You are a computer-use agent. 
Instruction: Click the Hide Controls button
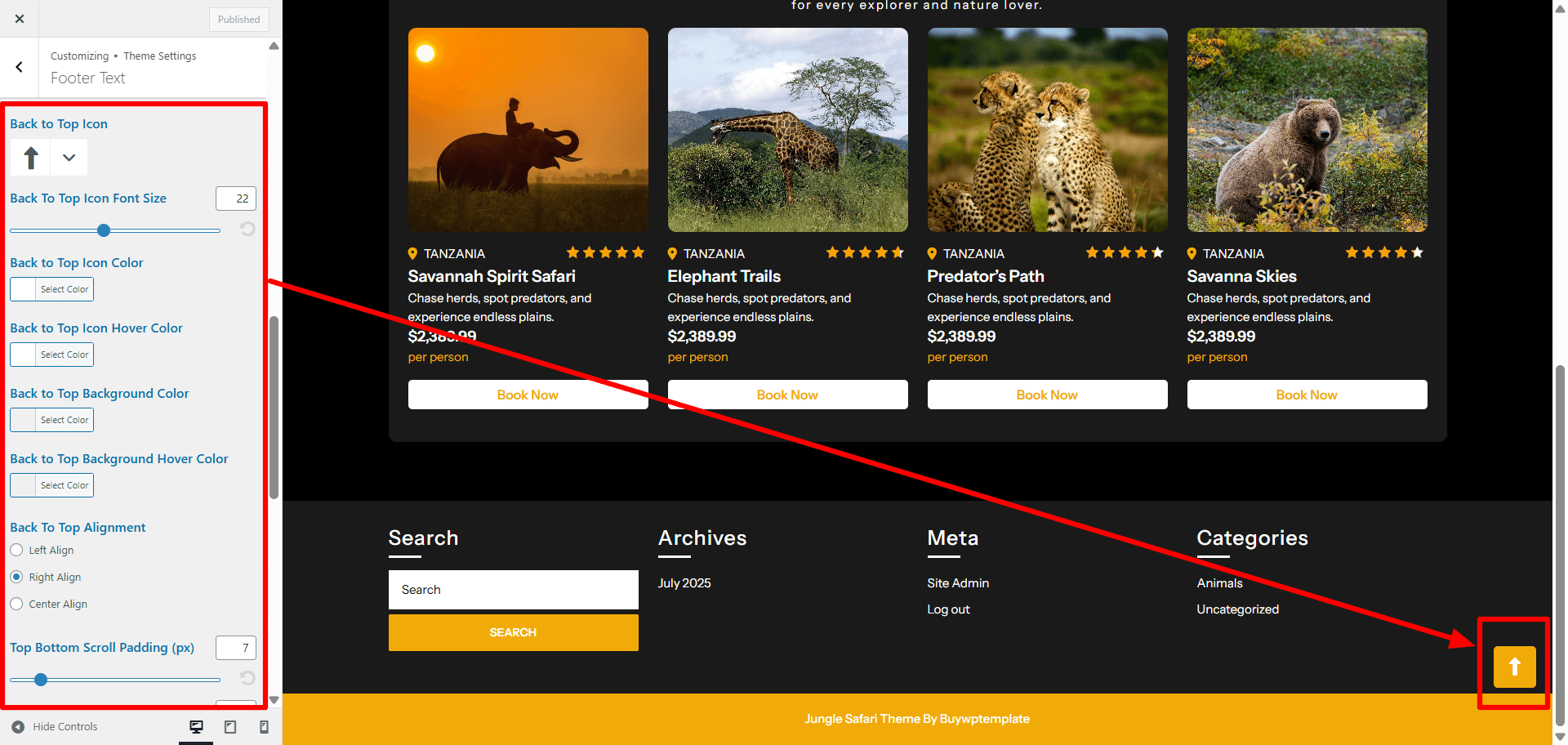pyautogui.click(x=54, y=726)
